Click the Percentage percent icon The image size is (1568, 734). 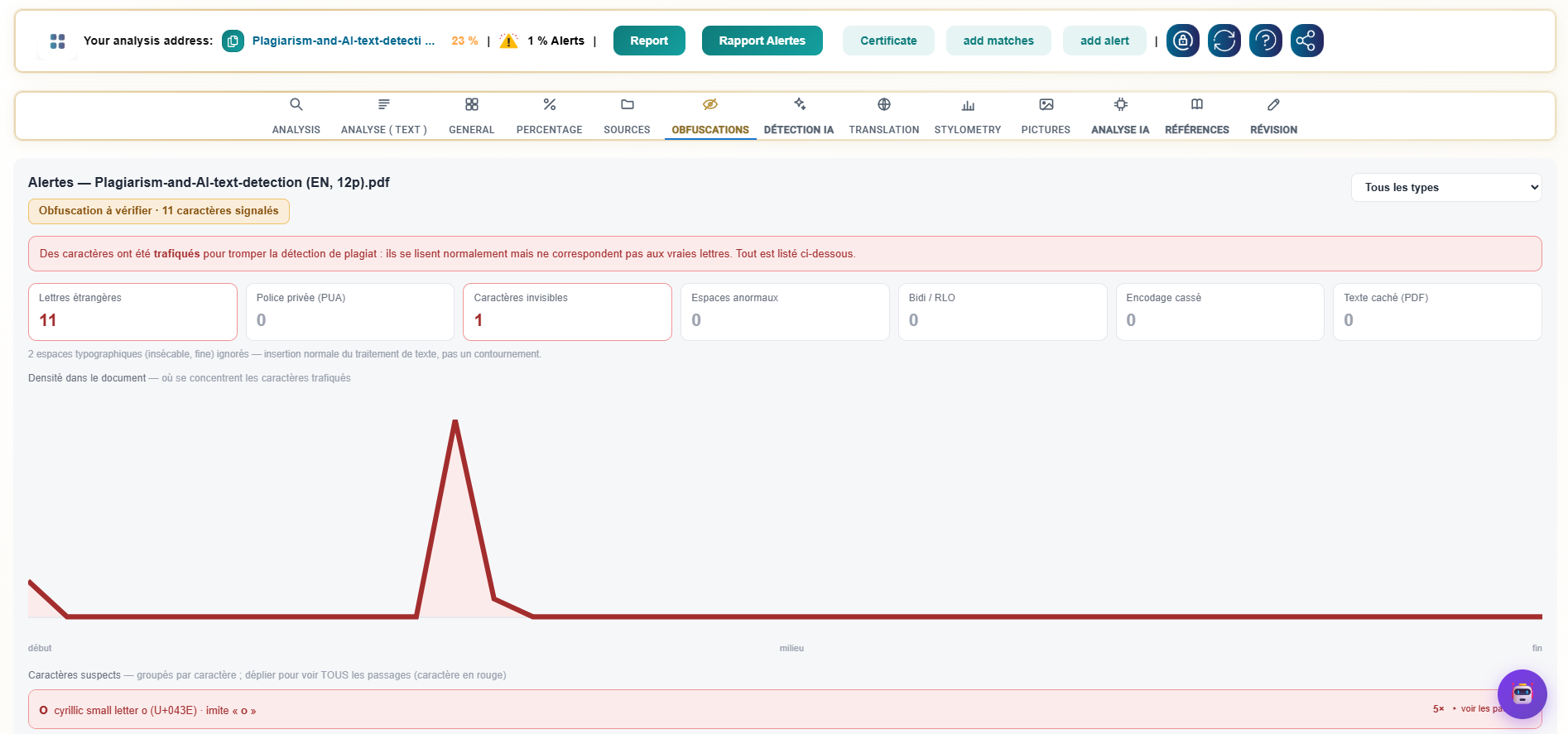pyautogui.click(x=550, y=104)
